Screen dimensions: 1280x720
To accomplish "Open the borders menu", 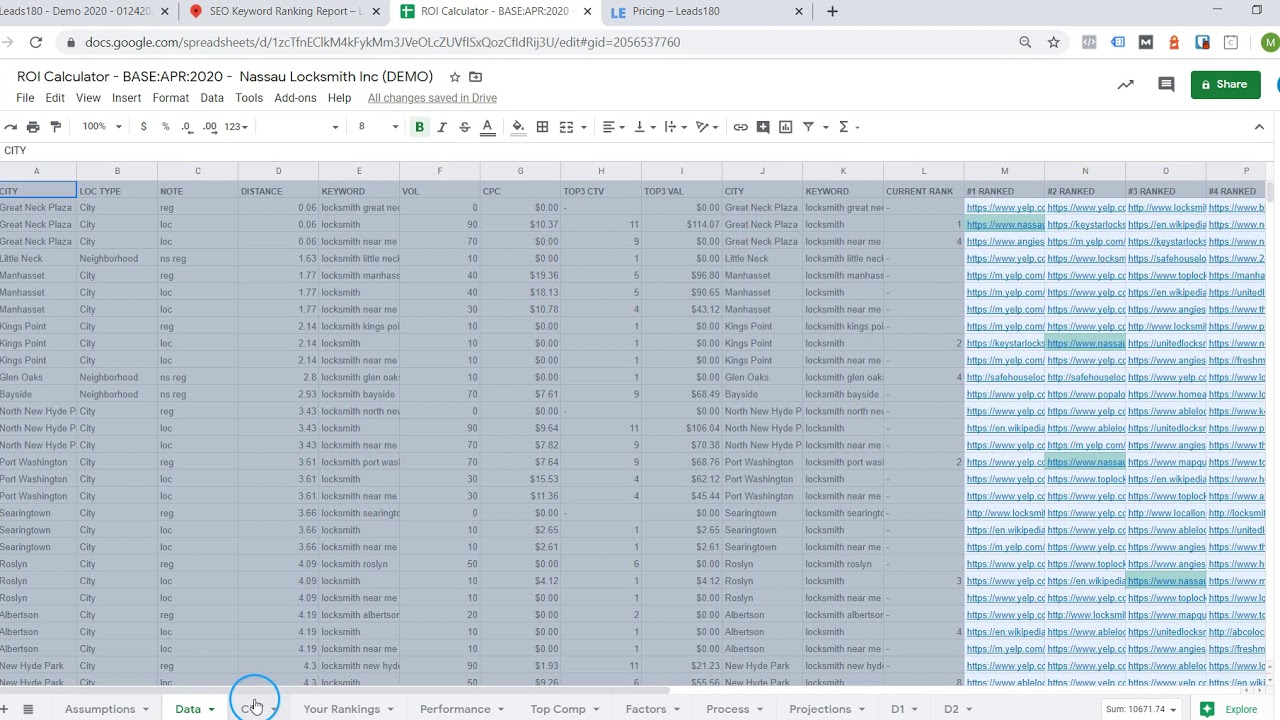I will click(x=542, y=127).
